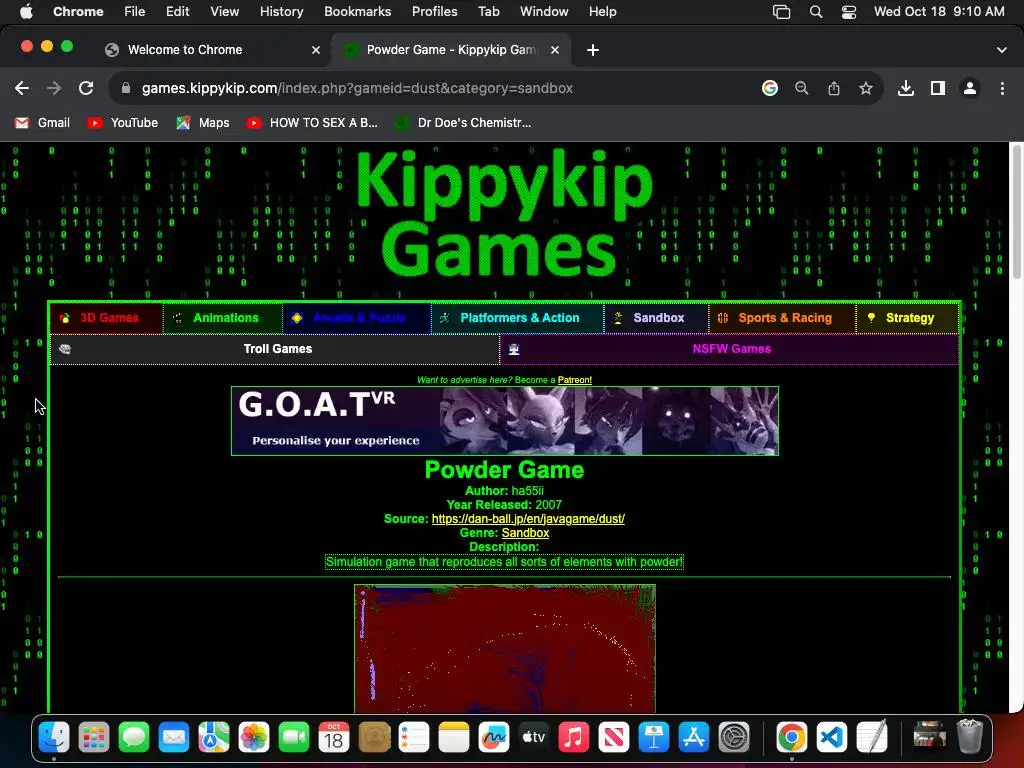
Task: Open Spotlight search in menu bar
Action: (816, 12)
